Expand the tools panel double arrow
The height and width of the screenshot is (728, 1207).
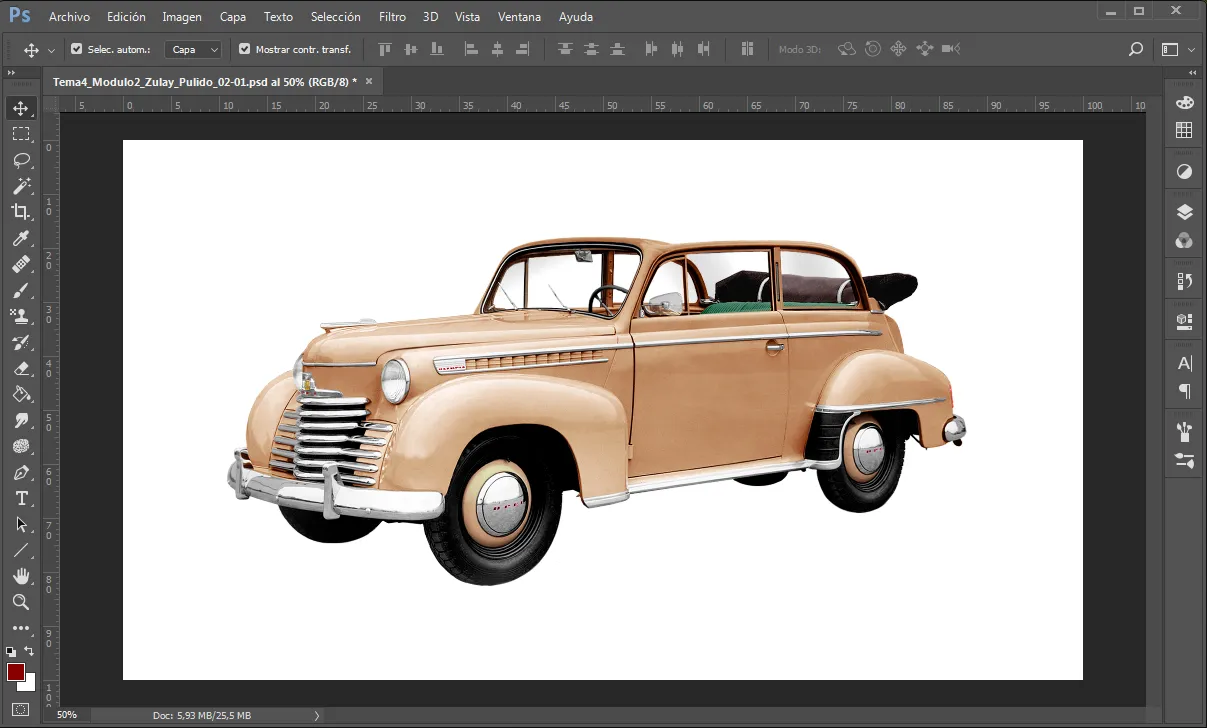tap(10, 73)
